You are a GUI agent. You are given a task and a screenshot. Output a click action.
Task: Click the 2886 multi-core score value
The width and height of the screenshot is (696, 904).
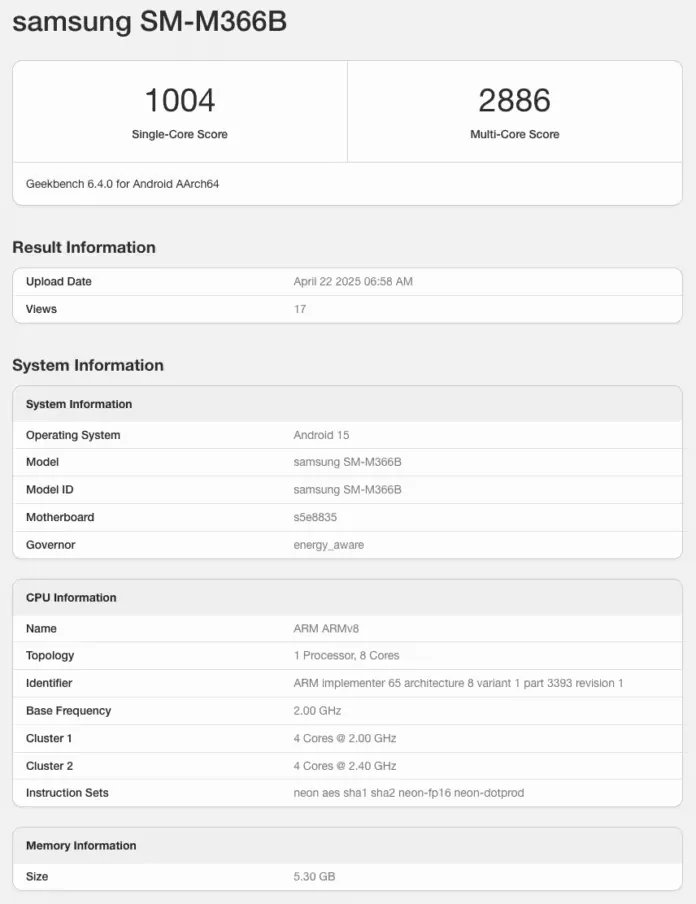click(x=514, y=100)
